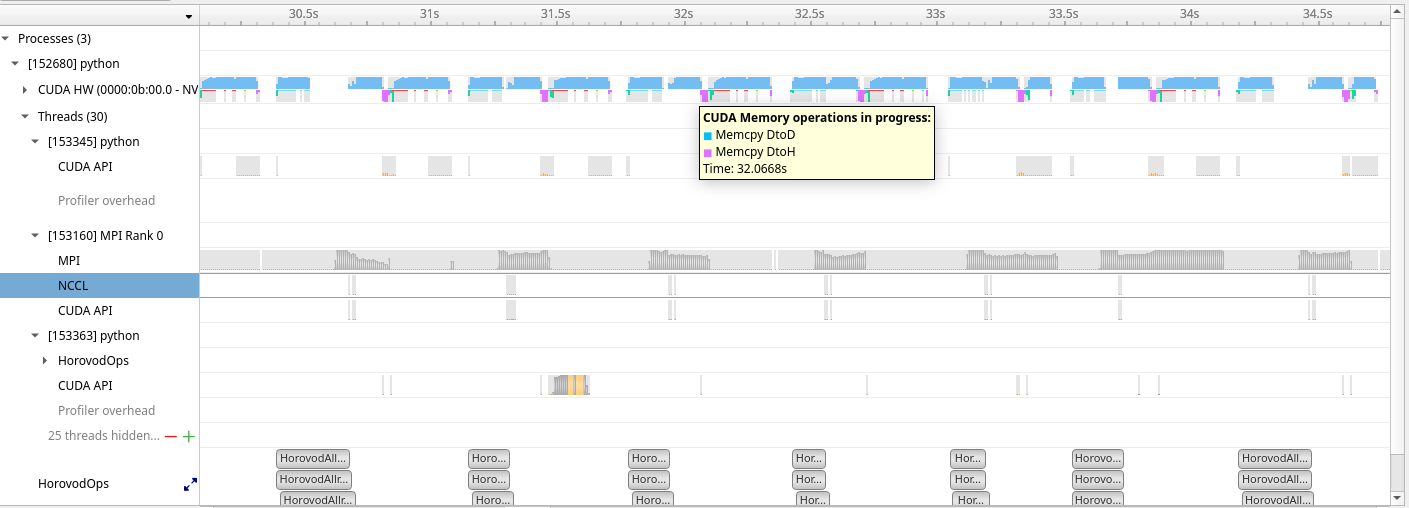The image size is (1409, 508).
Task: Select CUDA API row under [153363] python
Action: [100, 386]
